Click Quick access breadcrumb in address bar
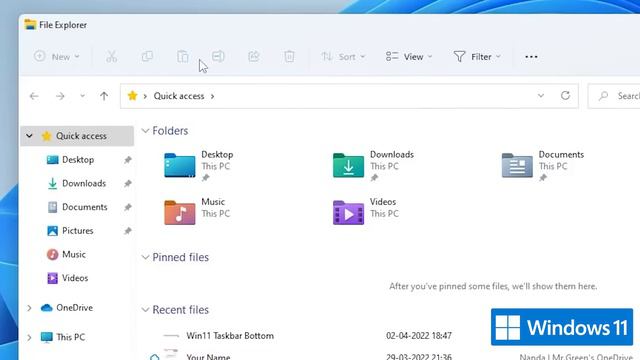This screenshot has height=360, width=640. (179, 96)
